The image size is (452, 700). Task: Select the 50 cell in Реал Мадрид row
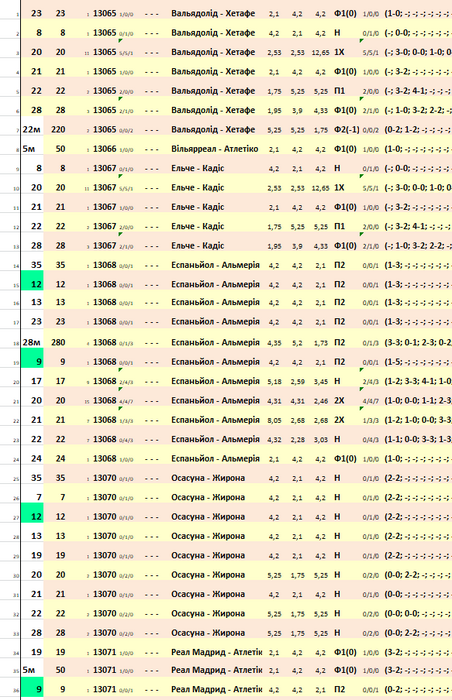pos(60,670)
